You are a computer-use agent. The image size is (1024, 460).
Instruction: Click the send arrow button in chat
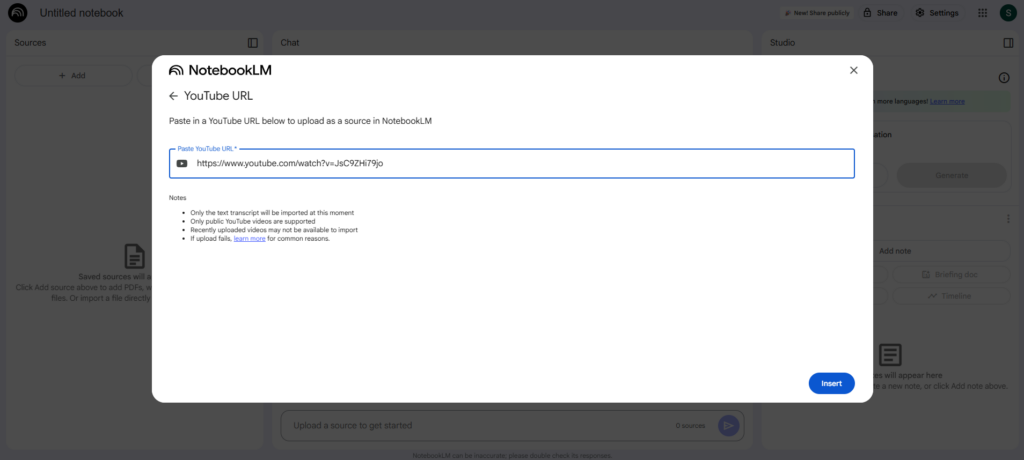(728, 426)
